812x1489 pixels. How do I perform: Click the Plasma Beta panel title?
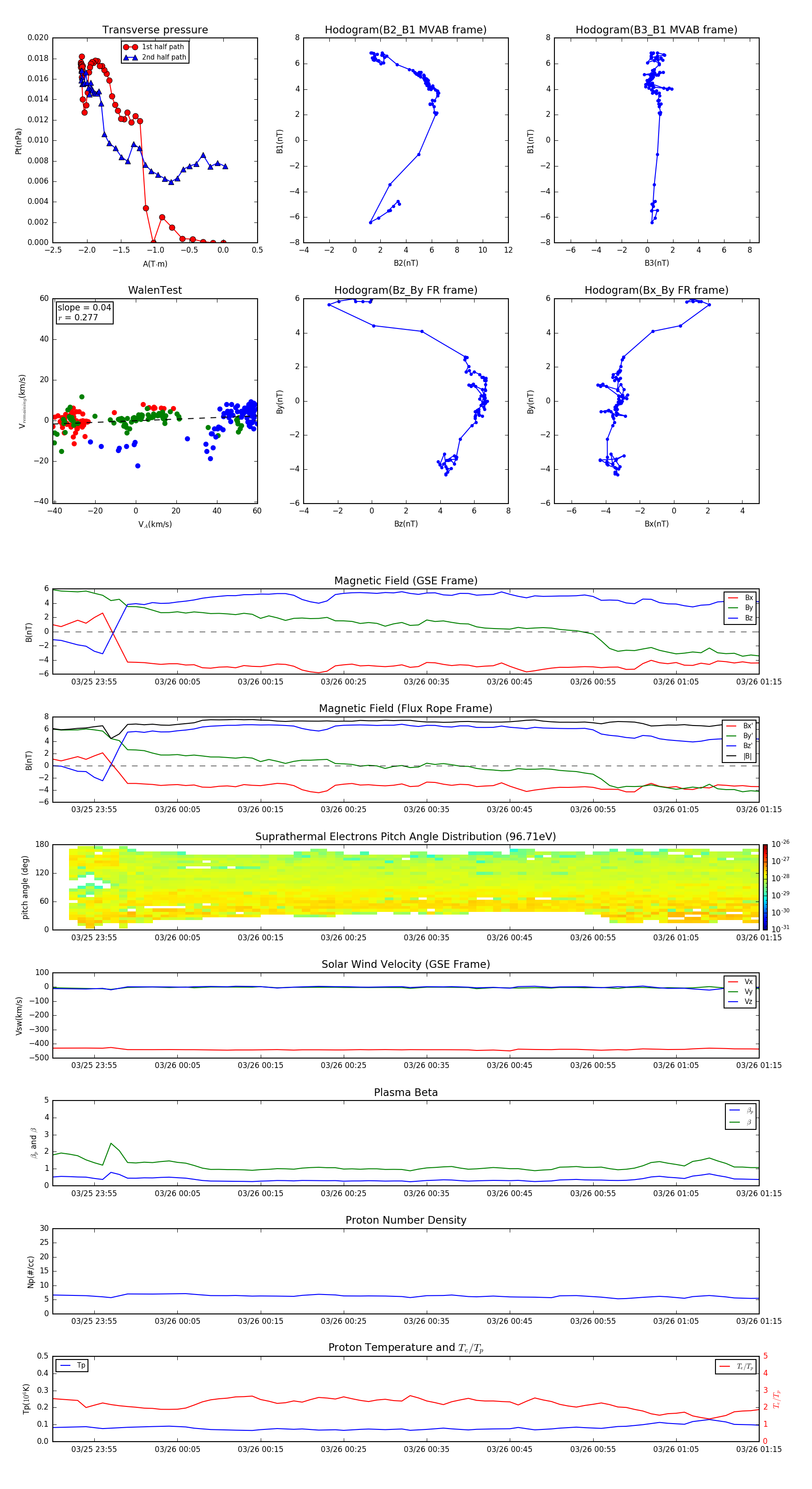(406, 1093)
